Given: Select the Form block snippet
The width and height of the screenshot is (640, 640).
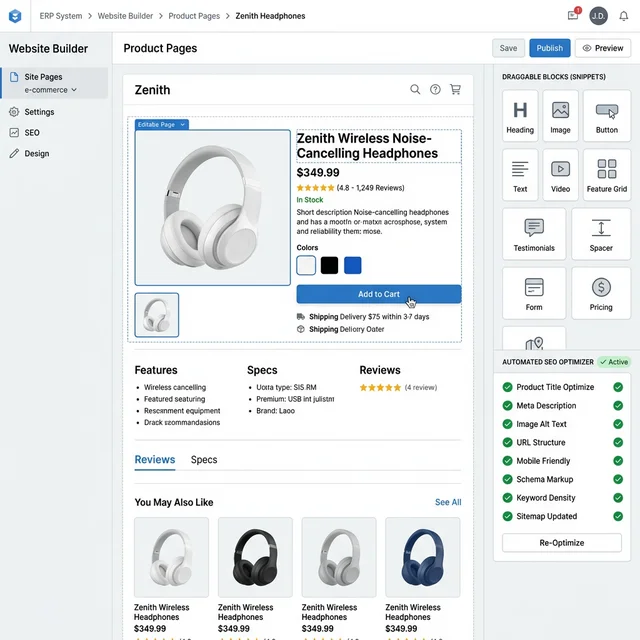Looking at the screenshot, I should [x=534, y=293].
